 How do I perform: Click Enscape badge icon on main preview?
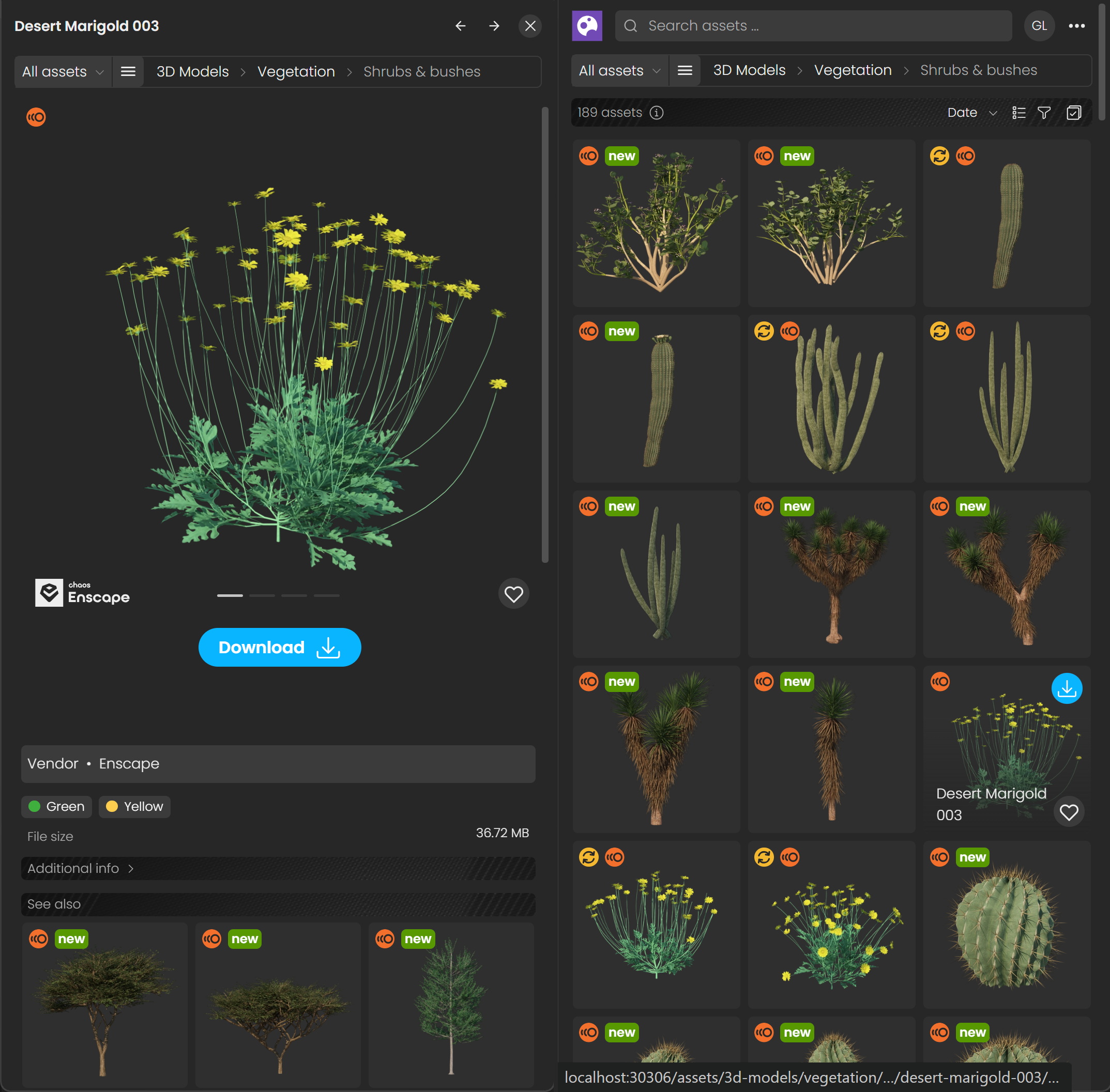36,117
